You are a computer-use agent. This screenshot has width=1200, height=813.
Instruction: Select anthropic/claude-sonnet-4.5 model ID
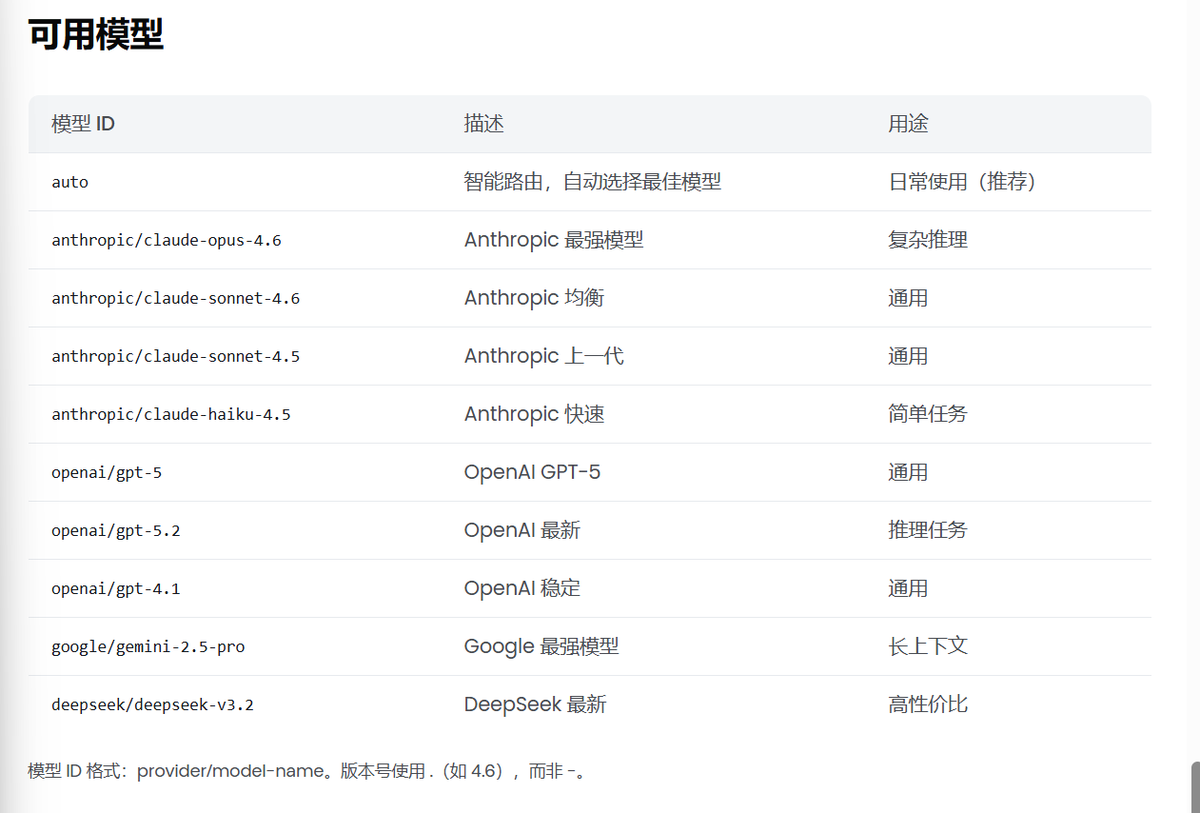pos(176,356)
